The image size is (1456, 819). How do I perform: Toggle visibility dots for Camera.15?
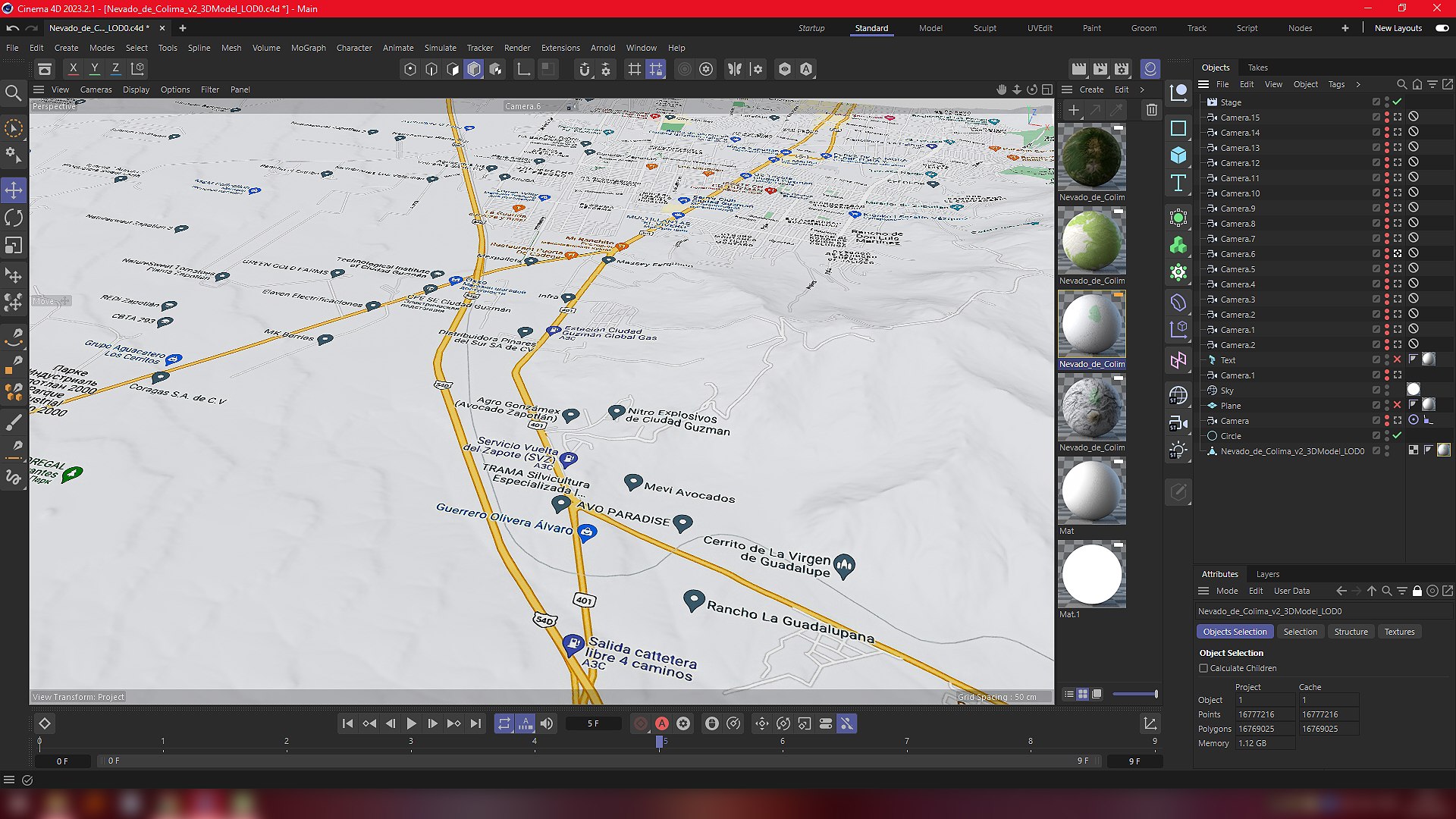tap(1387, 117)
